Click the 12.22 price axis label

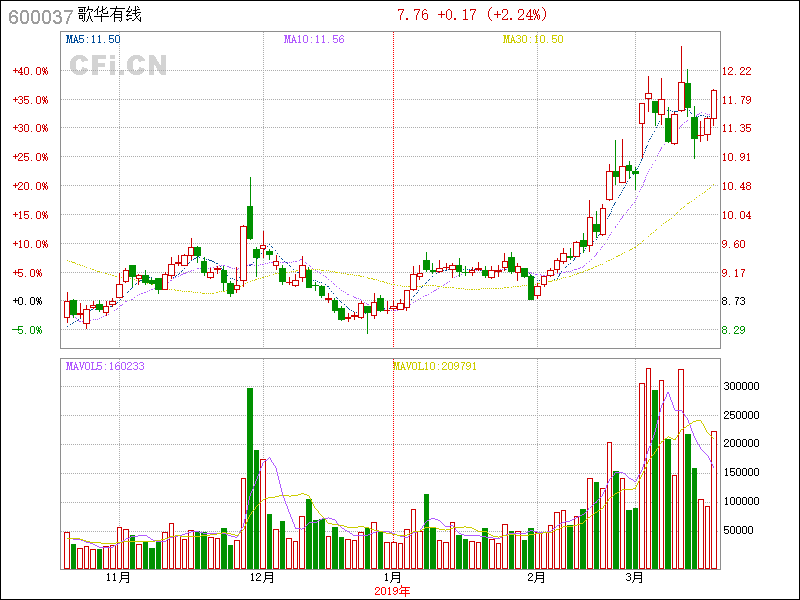click(737, 71)
